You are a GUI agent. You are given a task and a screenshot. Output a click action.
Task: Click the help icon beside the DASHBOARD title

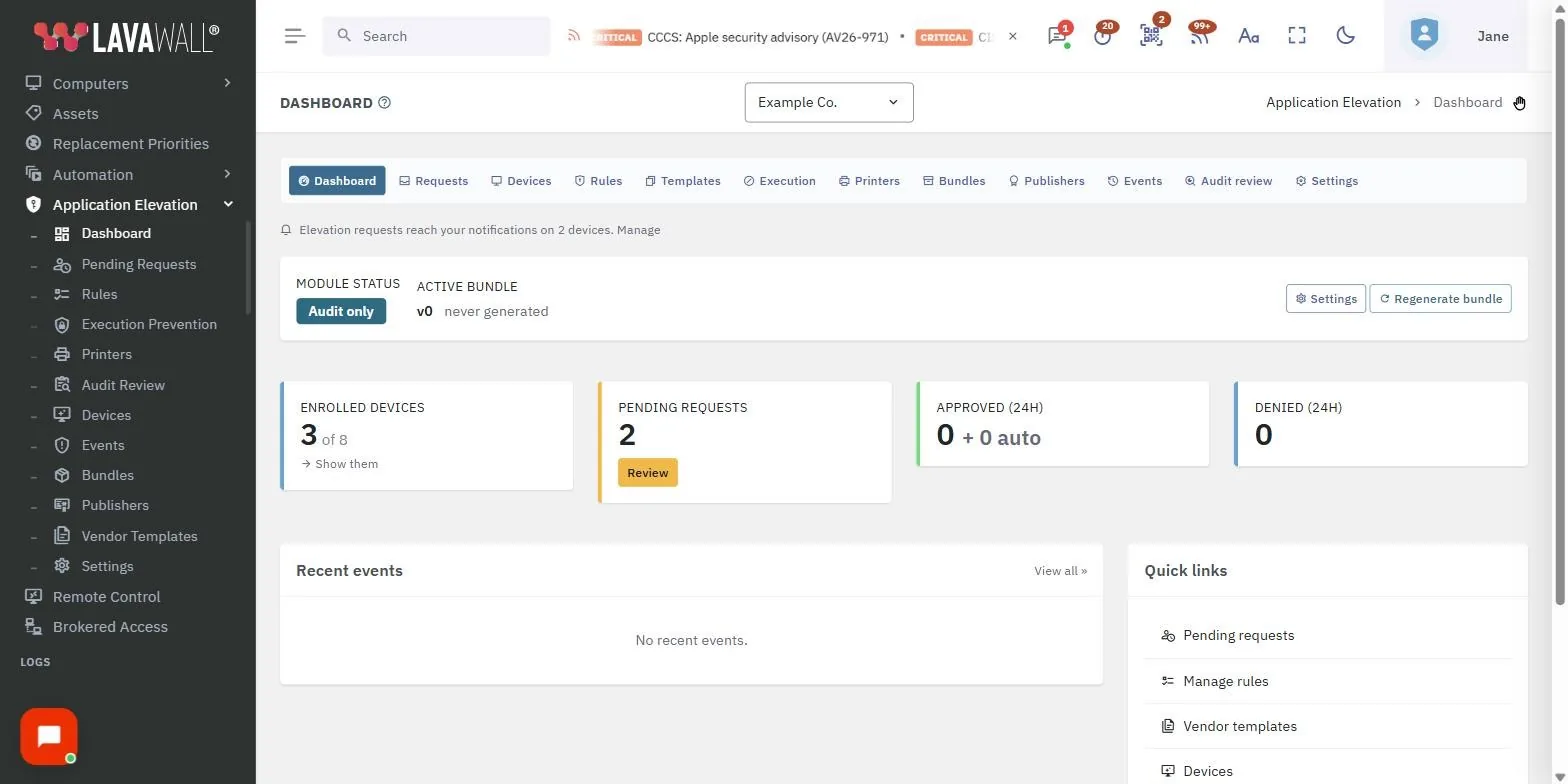[x=385, y=103]
